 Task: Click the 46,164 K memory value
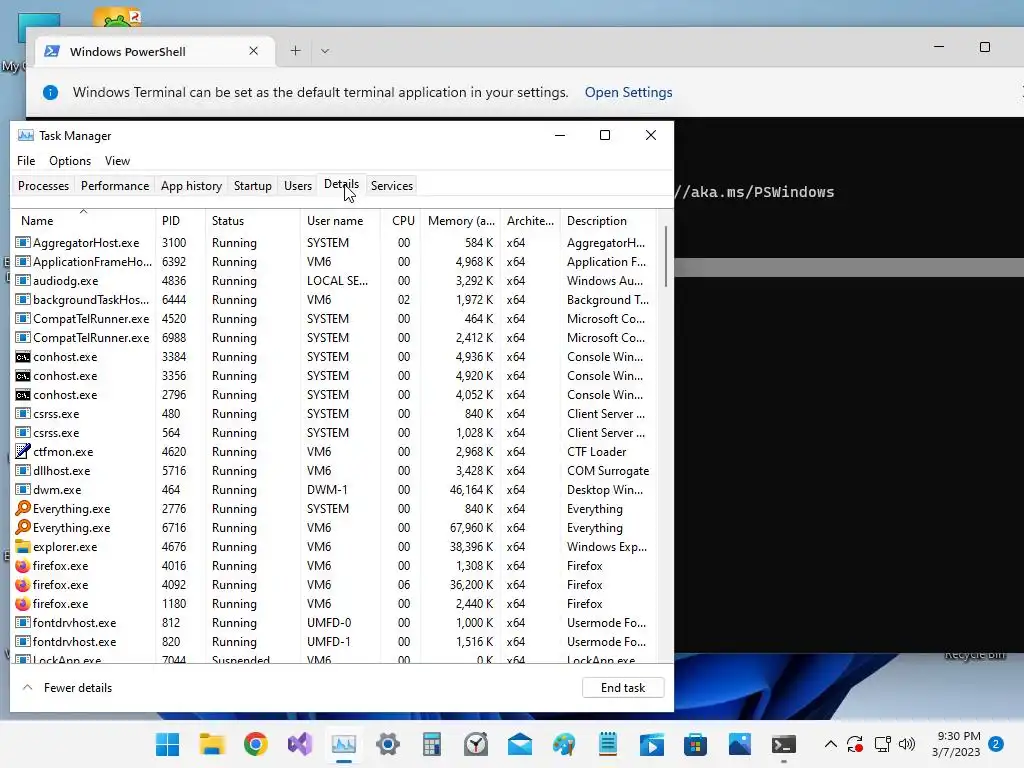click(x=472, y=490)
